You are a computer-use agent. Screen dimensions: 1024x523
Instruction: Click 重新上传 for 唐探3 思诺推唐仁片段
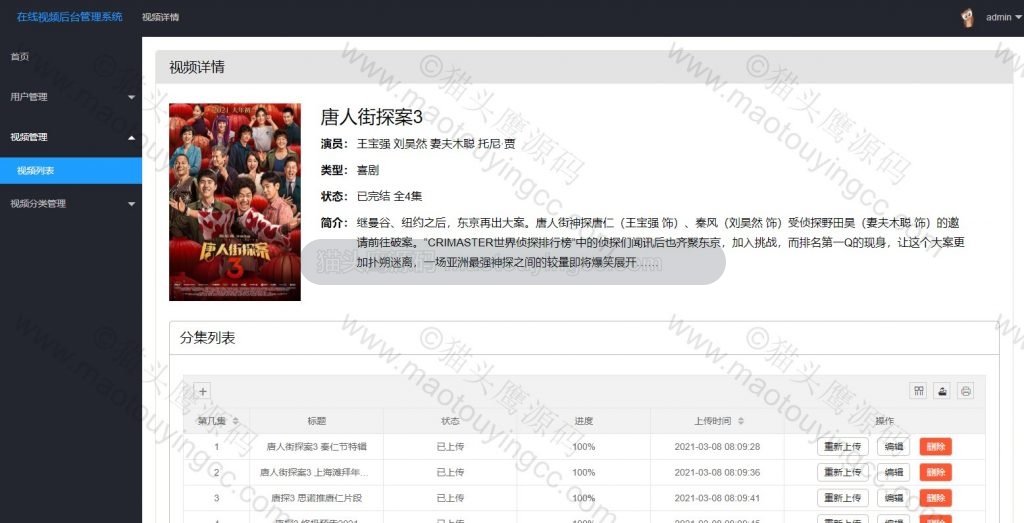tap(842, 498)
